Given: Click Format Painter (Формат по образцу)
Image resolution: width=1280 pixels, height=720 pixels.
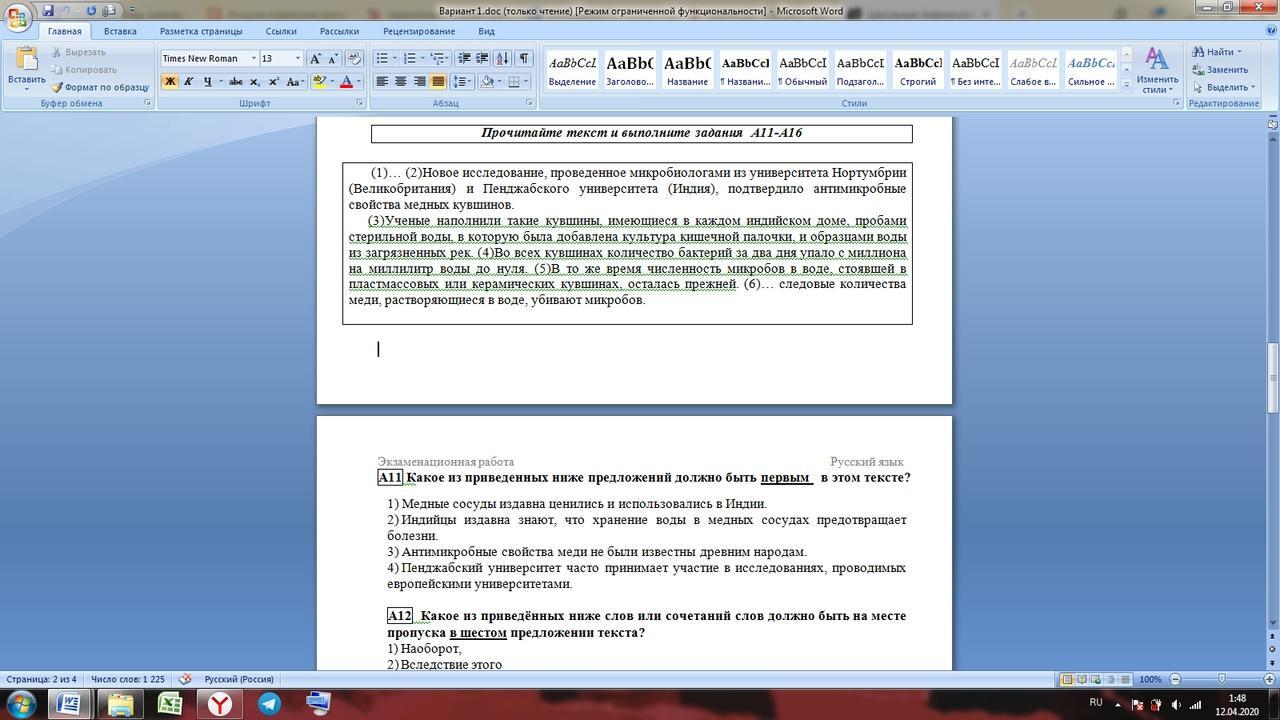Looking at the screenshot, I should [101, 87].
